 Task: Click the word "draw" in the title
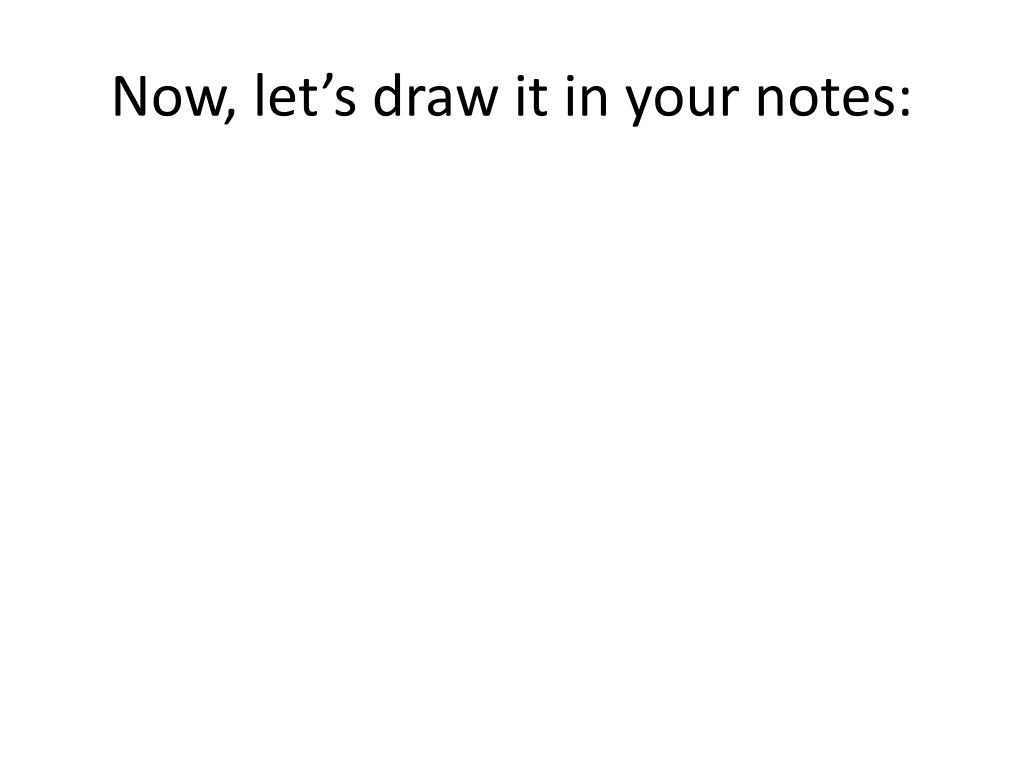[x=435, y=95]
